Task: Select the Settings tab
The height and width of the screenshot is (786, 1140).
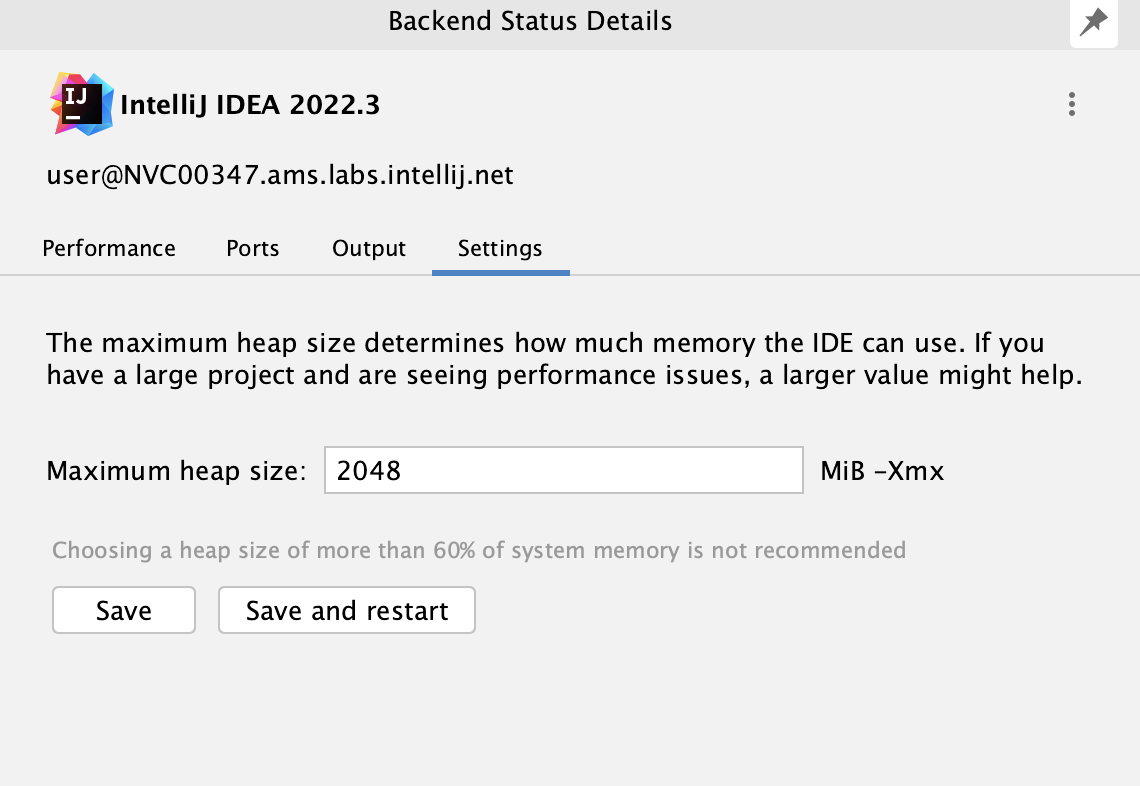Action: 500,248
